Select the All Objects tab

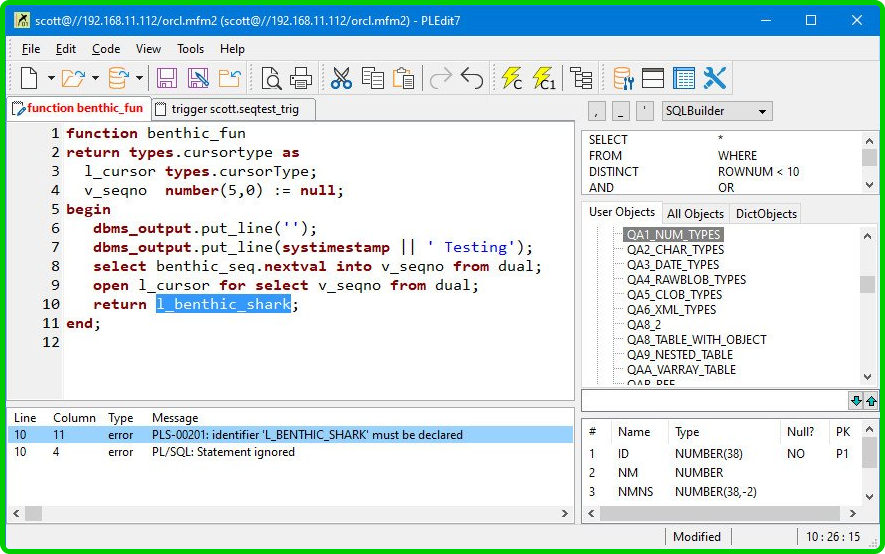pos(695,214)
